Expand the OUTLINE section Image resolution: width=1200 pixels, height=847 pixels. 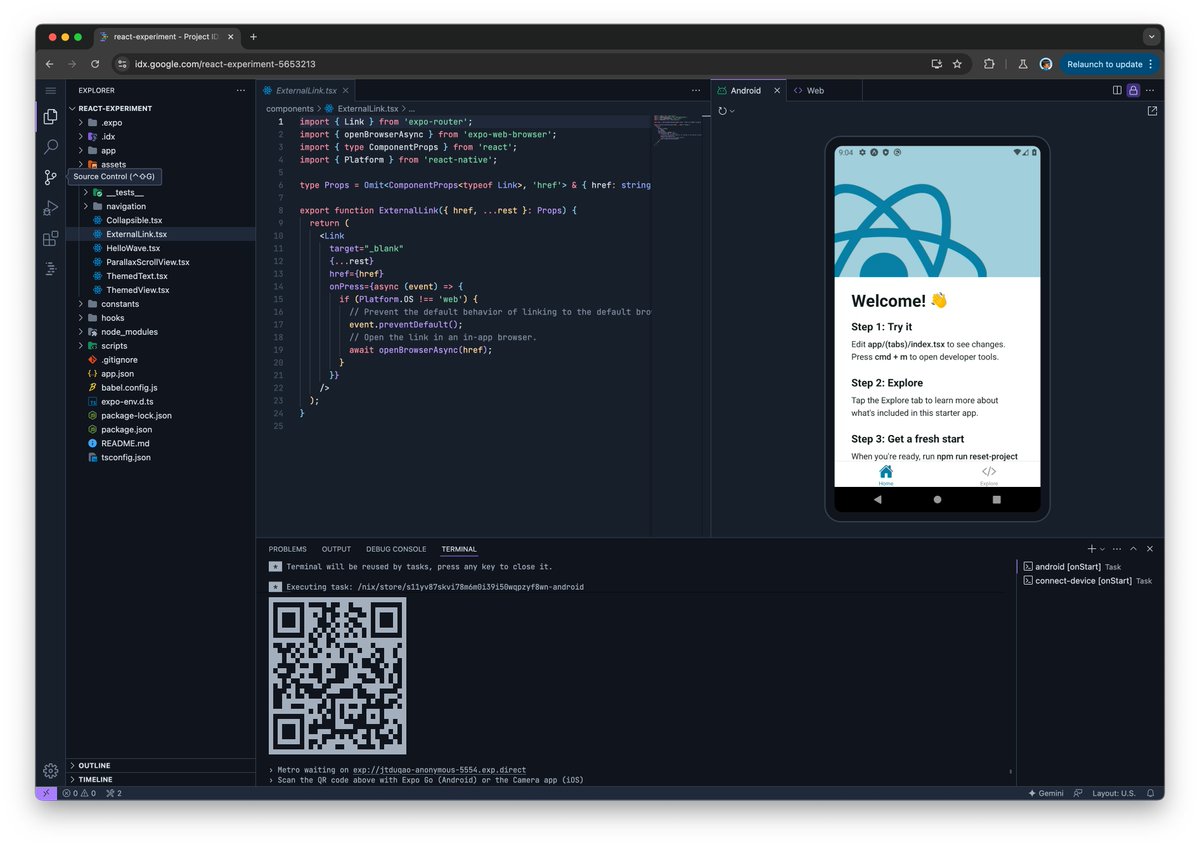(93, 765)
